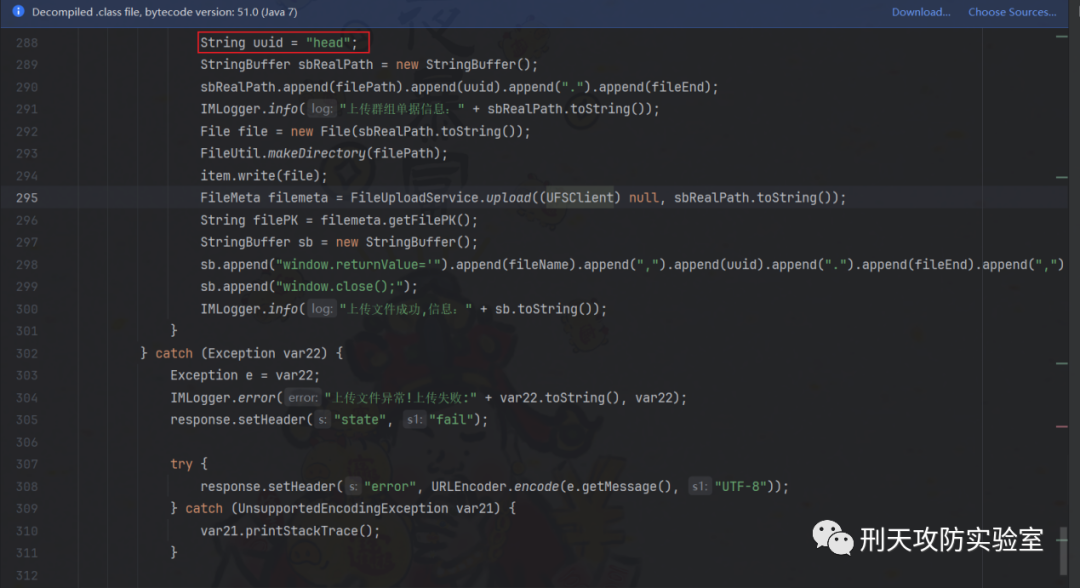Click the sb.append("window.close();") line
This screenshot has width=1080, height=588.
[x=309, y=286]
